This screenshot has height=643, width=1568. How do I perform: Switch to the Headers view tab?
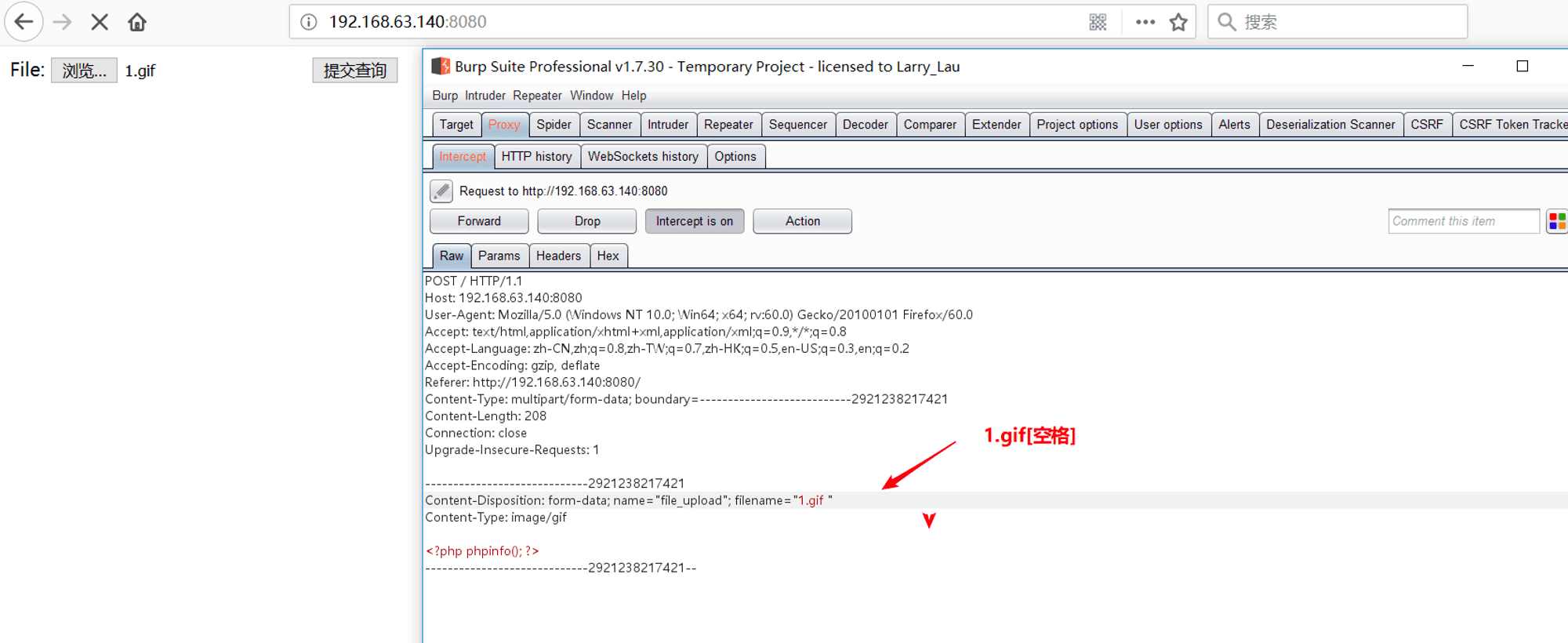click(x=558, y=256)
